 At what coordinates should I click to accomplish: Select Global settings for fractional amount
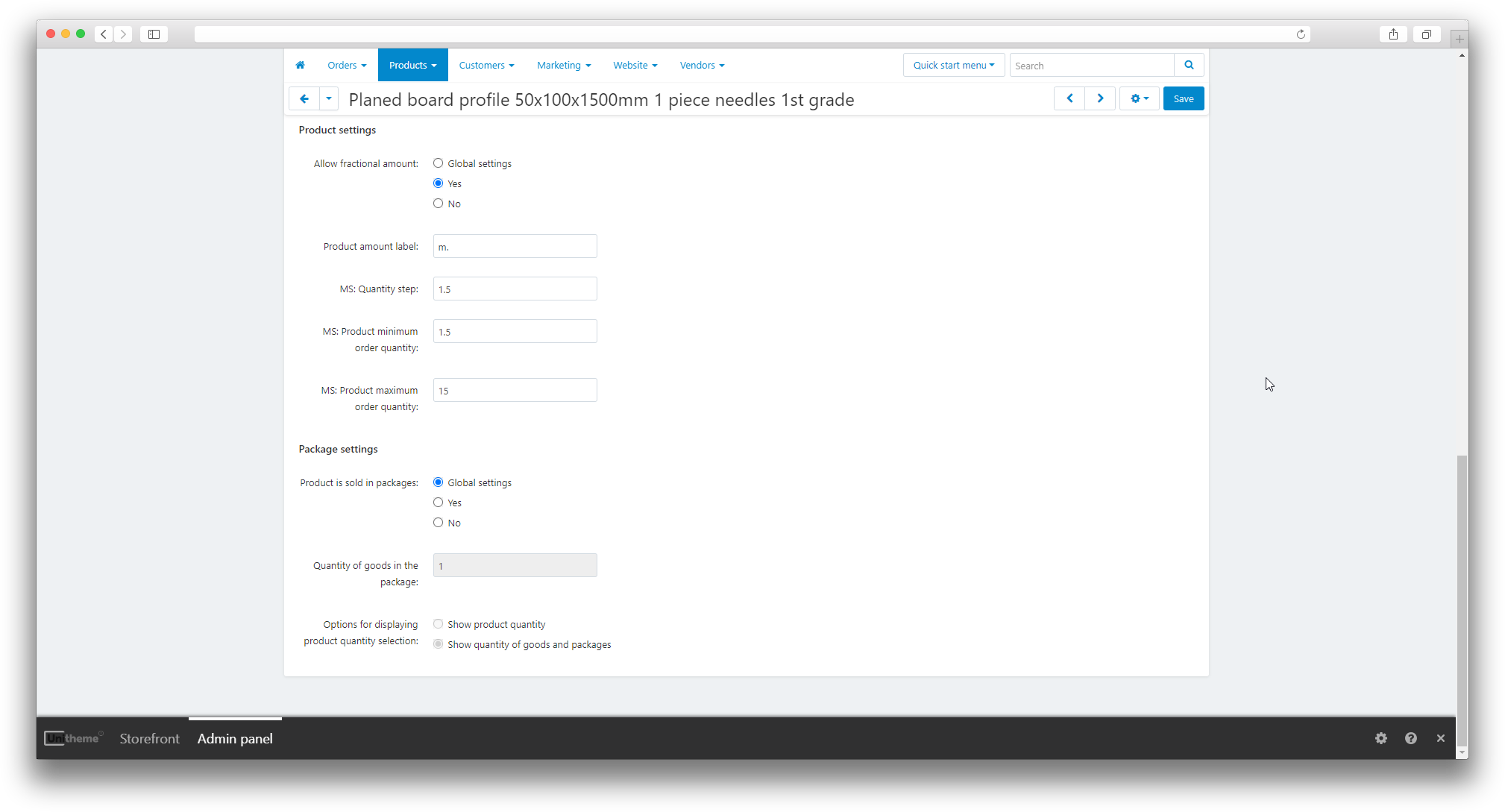439,163
